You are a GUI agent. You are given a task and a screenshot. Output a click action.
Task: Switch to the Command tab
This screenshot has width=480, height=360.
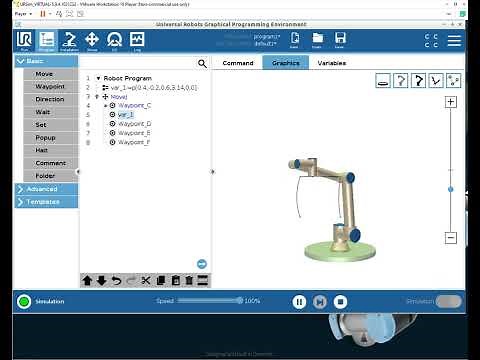click(238, 63)
